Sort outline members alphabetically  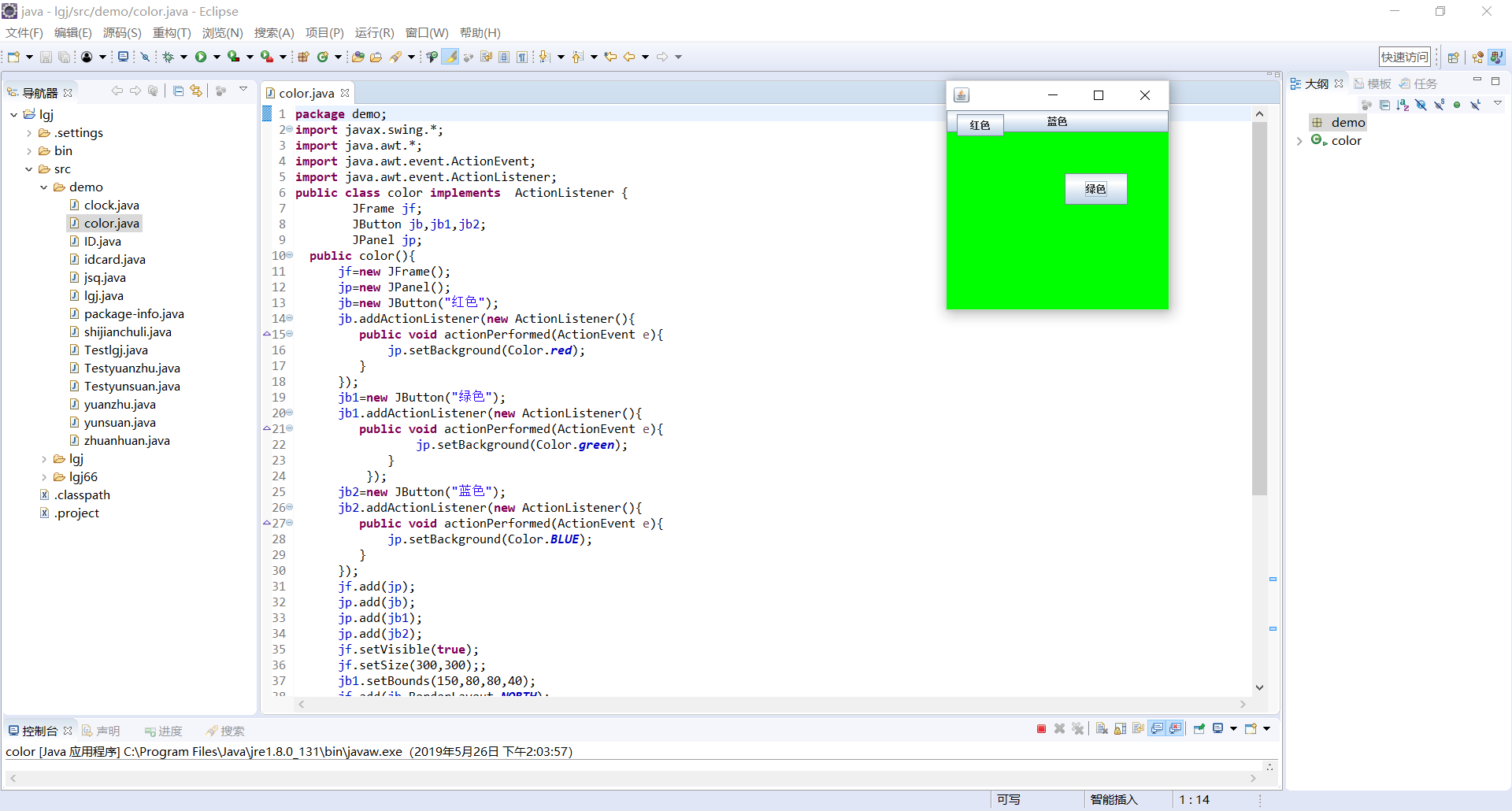(x=1403, y=105)
